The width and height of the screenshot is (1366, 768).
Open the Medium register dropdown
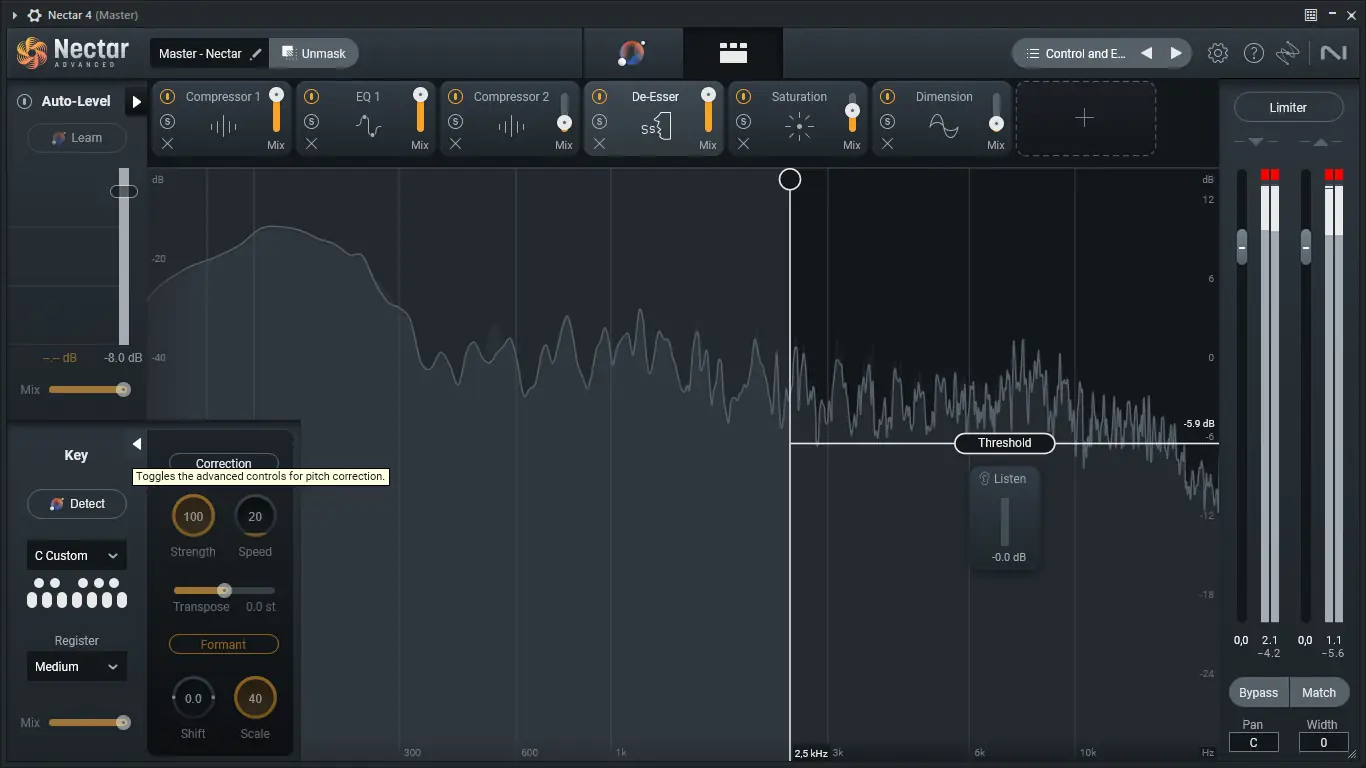(77, 667)
